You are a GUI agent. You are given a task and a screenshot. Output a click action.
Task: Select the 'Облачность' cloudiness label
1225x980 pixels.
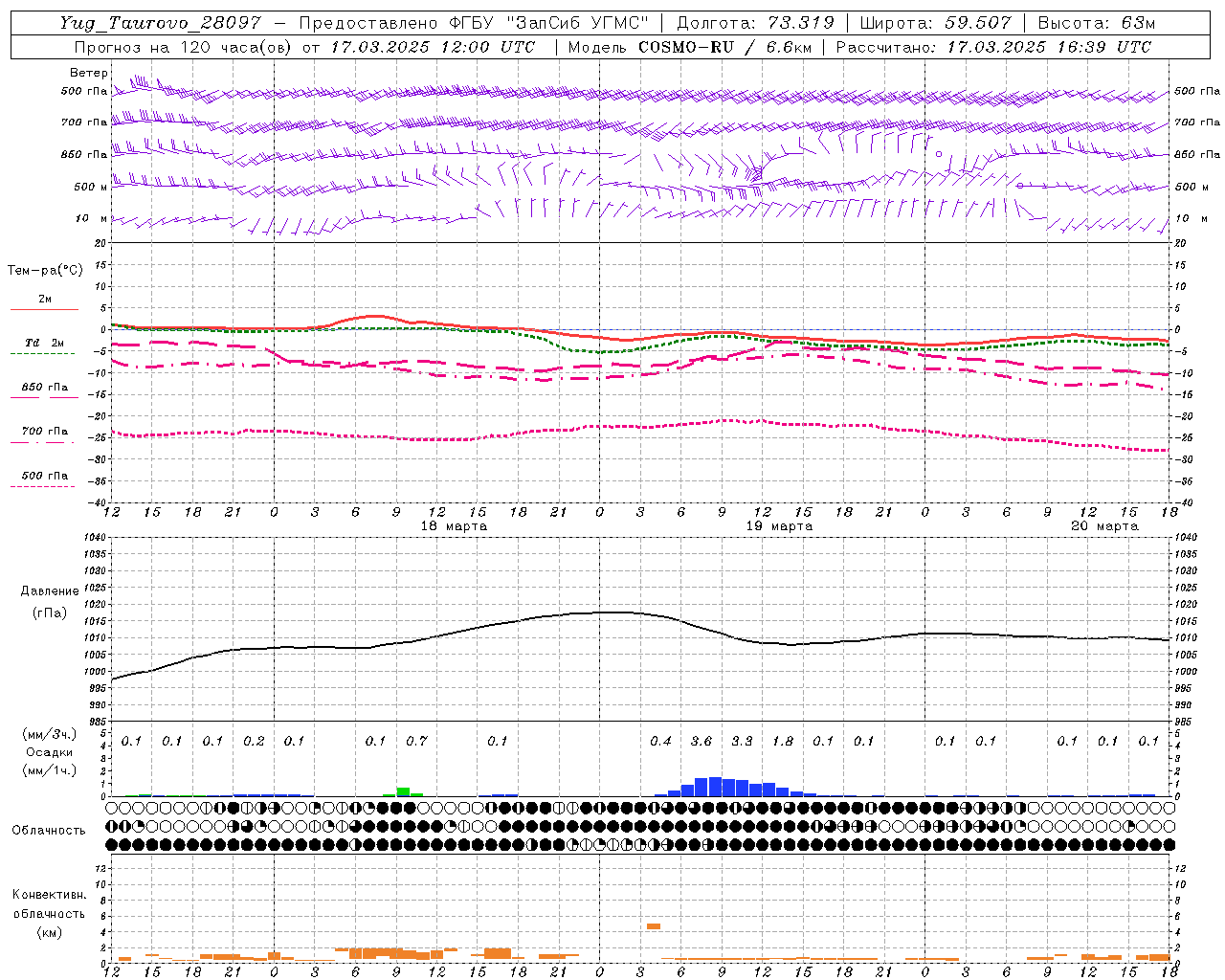[49, 831]
